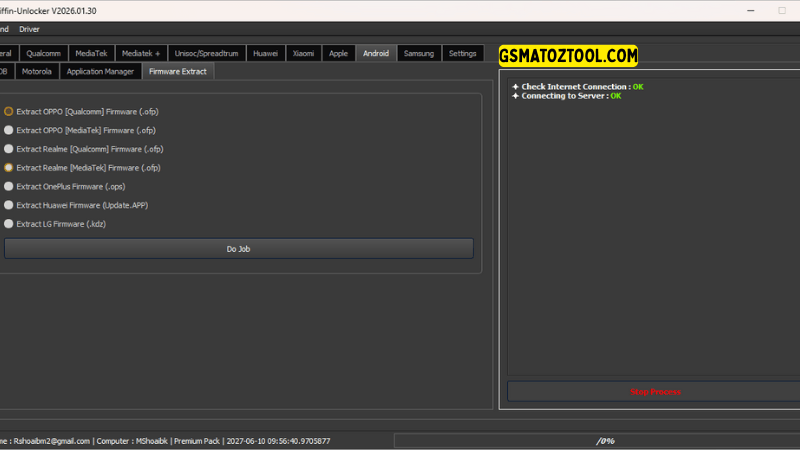Image resolution: width=800 pixels, height=450 pixels.
Task: Click the progress bar at bottom
Action: 594,440
